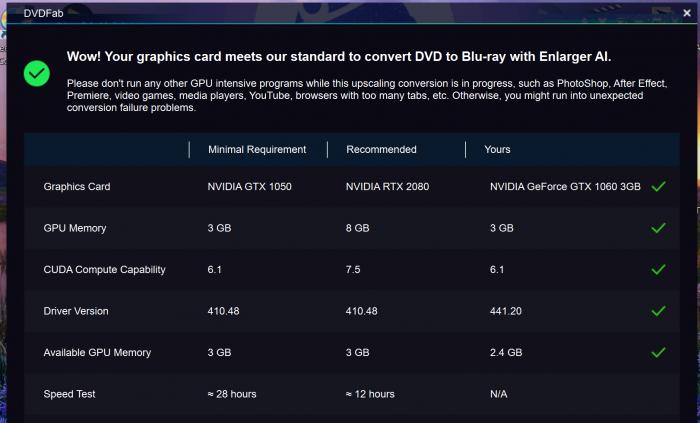Click the GPU intensive programs warning paragraph

(x=367, y=95)
